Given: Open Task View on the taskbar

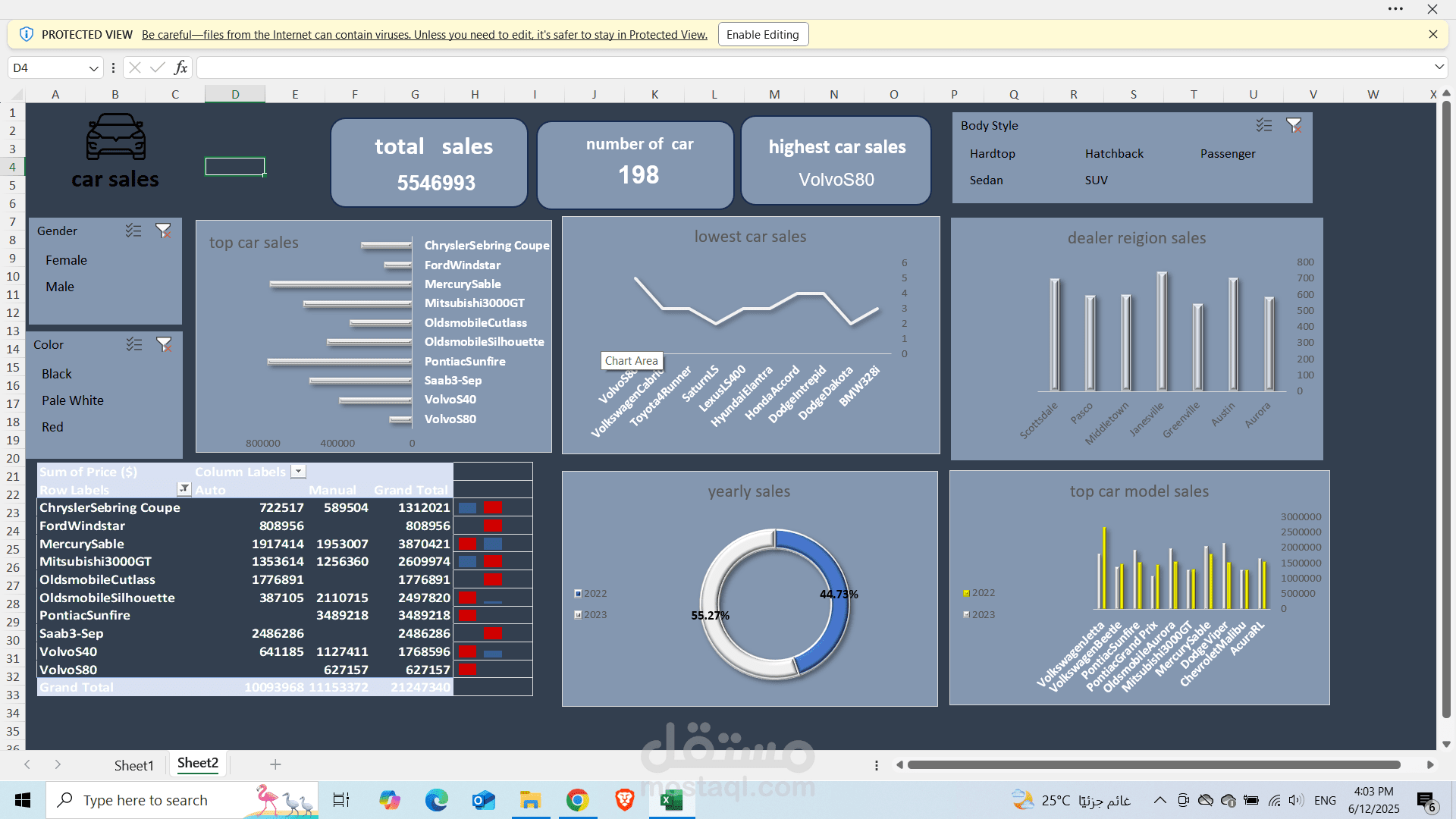Looking at the screenshot, I should pos(341,800).
